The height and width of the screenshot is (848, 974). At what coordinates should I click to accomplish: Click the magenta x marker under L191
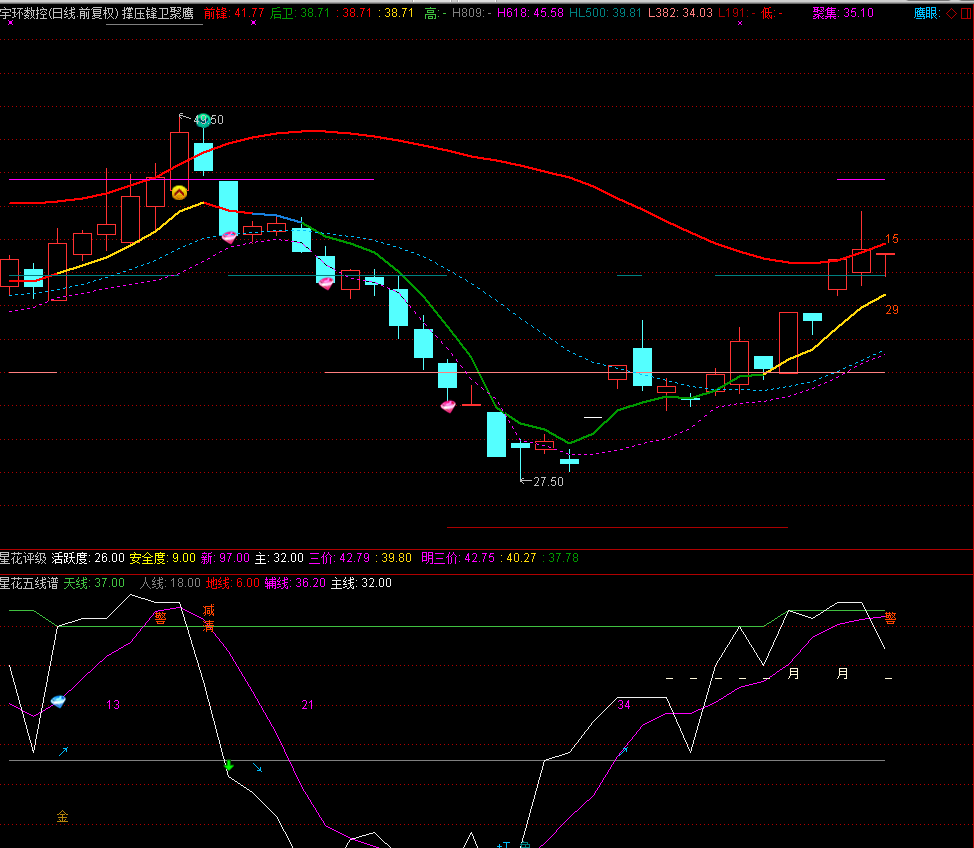pos(740,23)
